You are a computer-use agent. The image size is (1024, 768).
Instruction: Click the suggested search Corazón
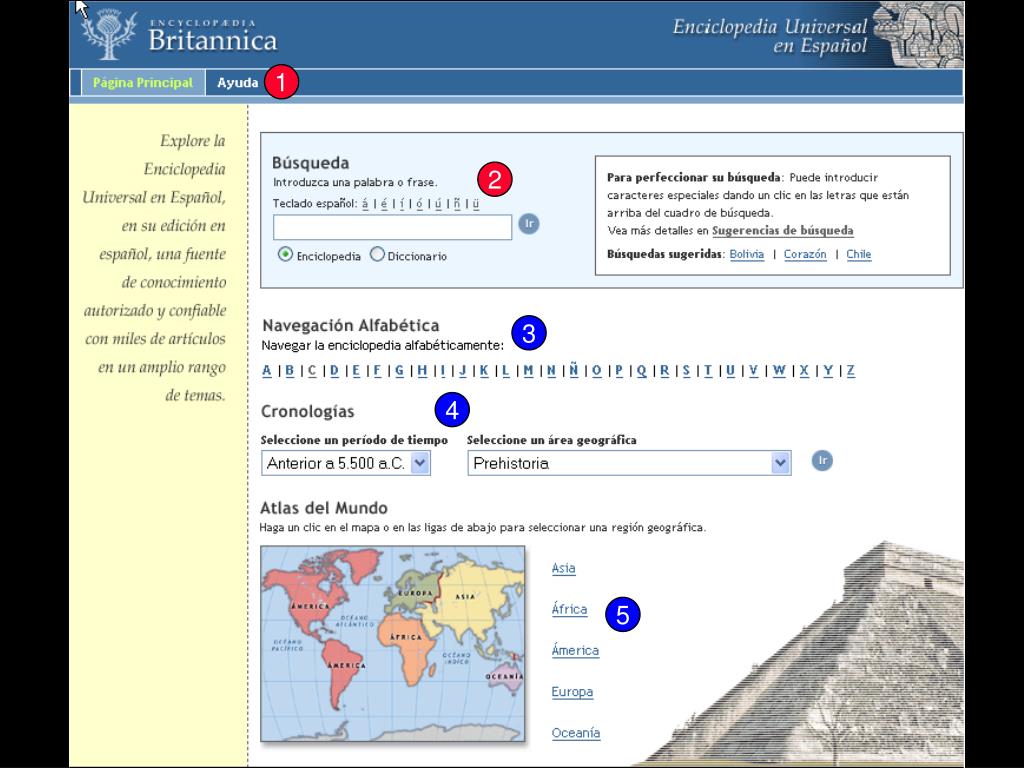pos(805,254)
